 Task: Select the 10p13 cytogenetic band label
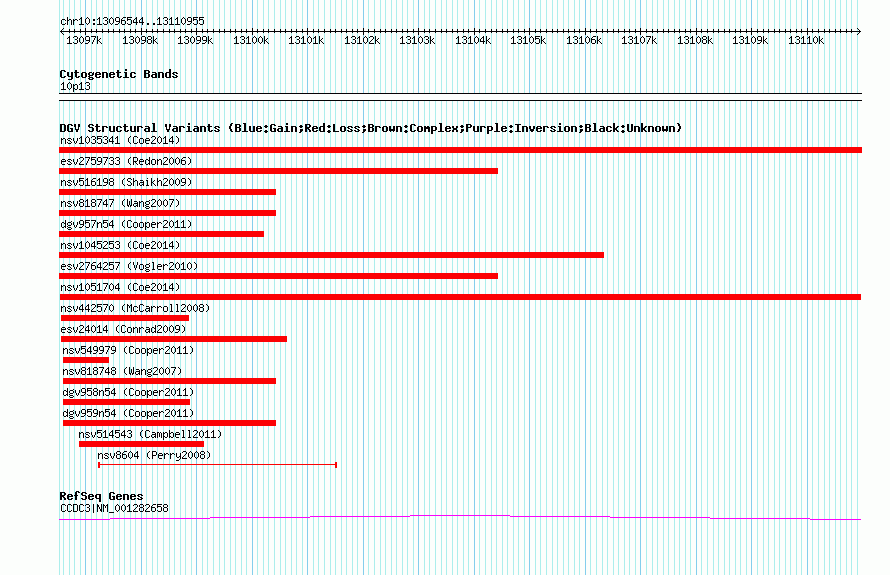tap(75, 86)
